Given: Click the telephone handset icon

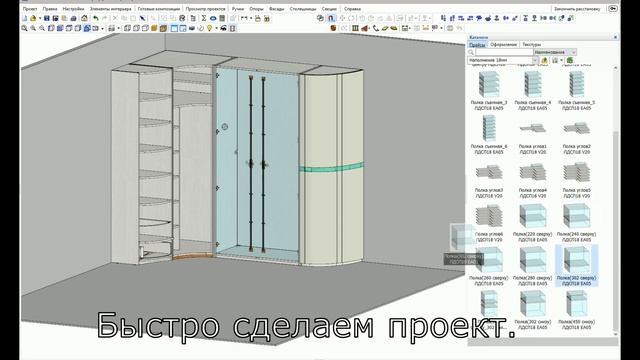Looking at the screenshot, I should (x=376, y=28).
